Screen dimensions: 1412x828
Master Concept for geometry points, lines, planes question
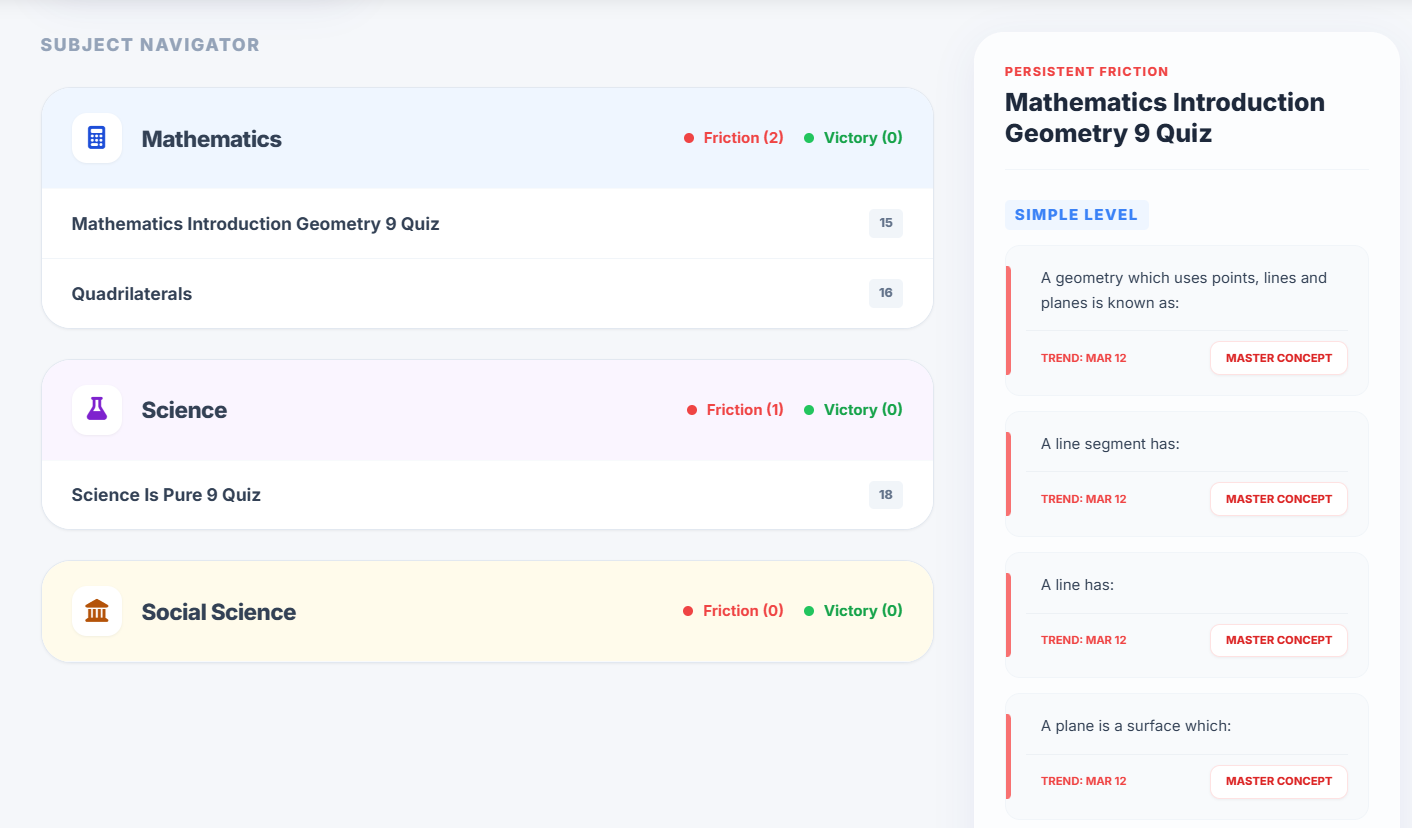(x=1279, y=358)
